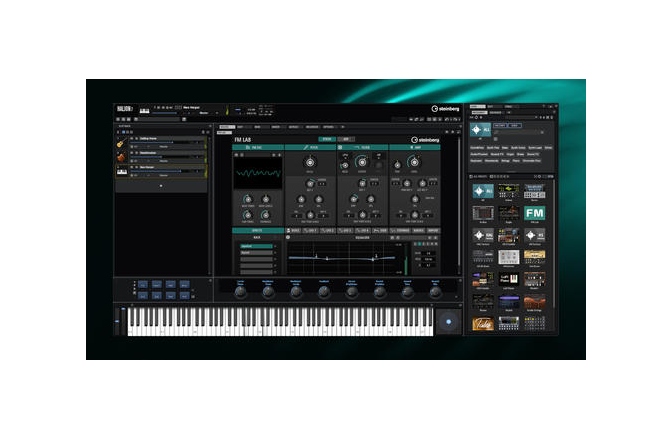Select the All instruments tile in results grid
This screenshot has height=440, width=672.
tap(483, 191)
